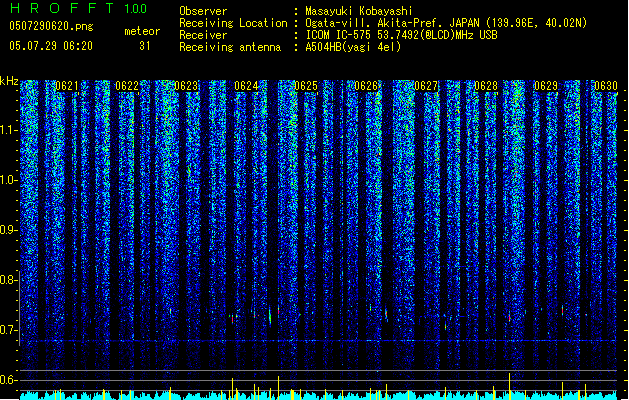Click the 0625 time marker
The image size is (629, 400).
pyautogui.click(x=306, y=86)
